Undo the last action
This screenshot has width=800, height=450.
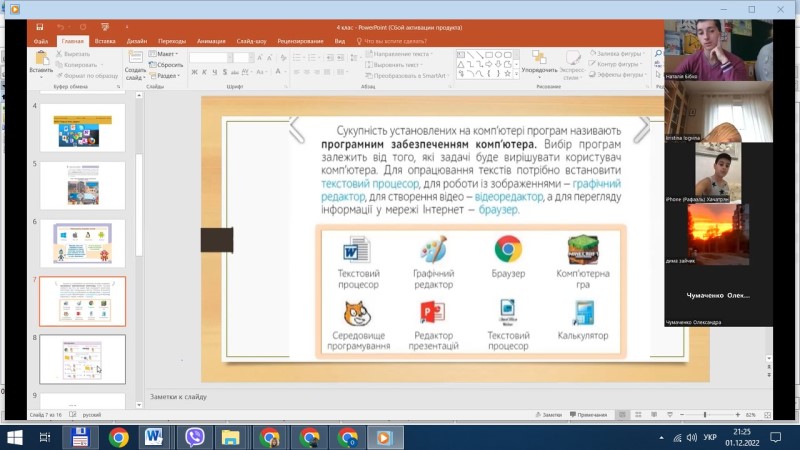tap(60, 27)
